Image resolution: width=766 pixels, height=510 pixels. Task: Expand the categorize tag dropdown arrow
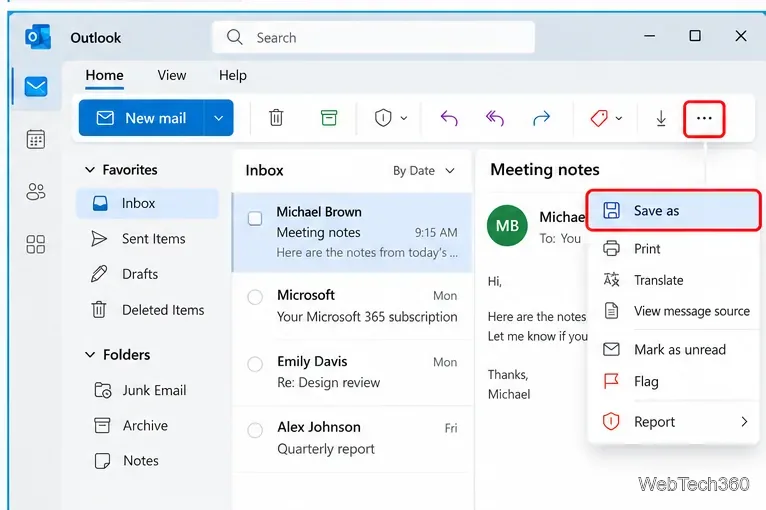point(619,118)
